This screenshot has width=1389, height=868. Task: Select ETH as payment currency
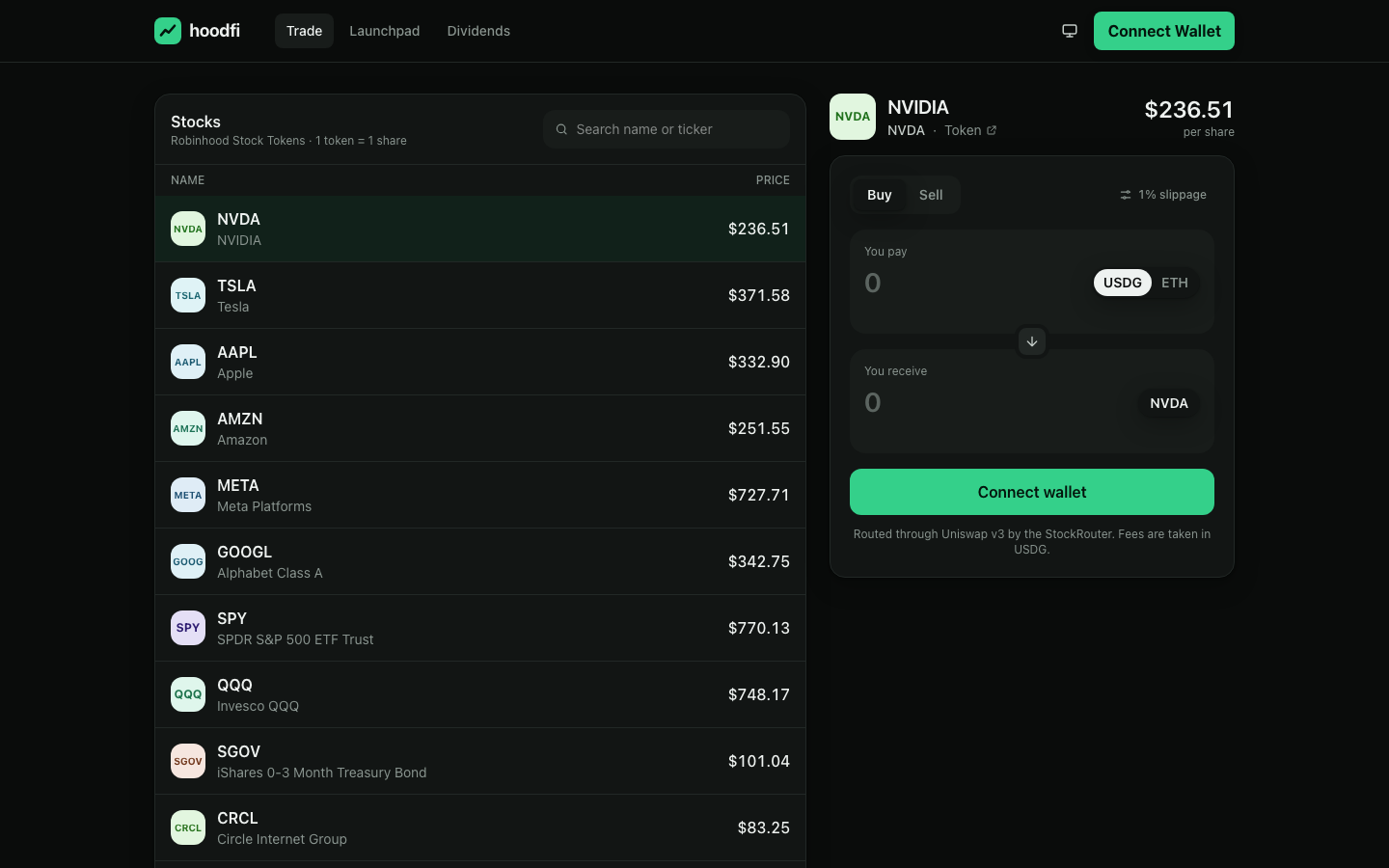[x=1175, y=283]
